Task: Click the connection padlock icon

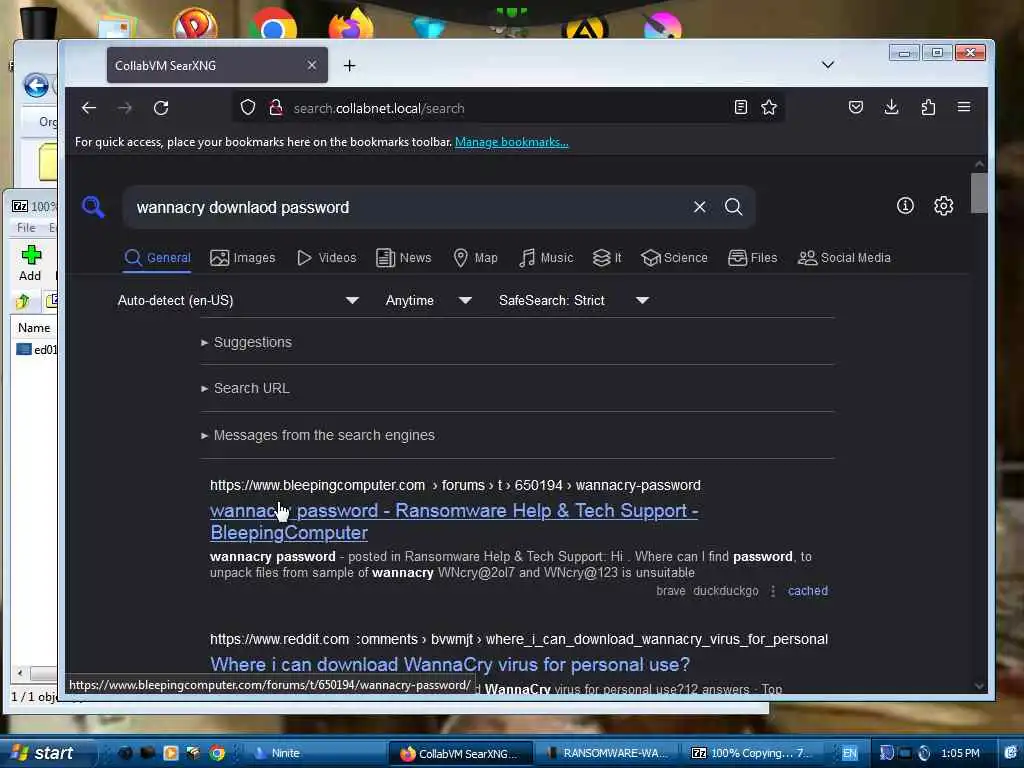Action: pyautogui.click(x=276, y=107)
